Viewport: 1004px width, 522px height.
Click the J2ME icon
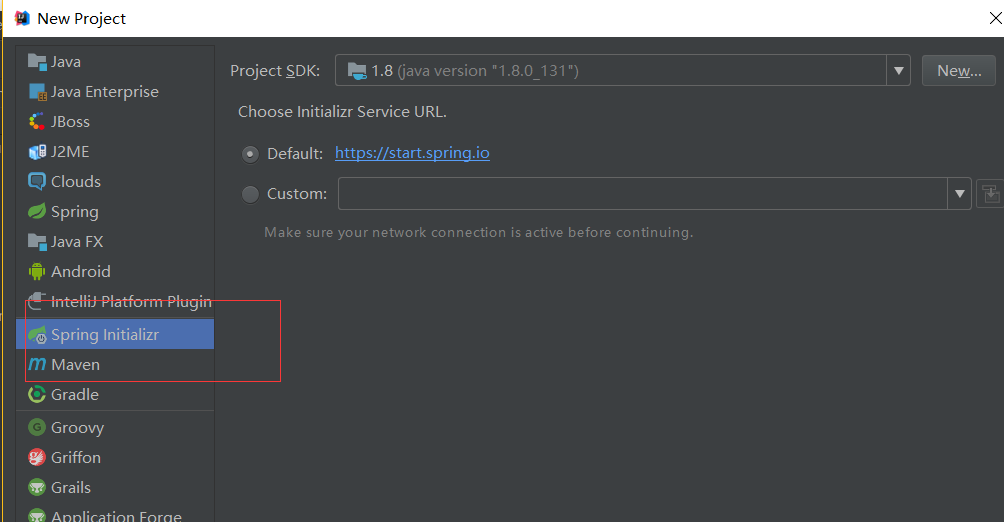coord(37,152)
